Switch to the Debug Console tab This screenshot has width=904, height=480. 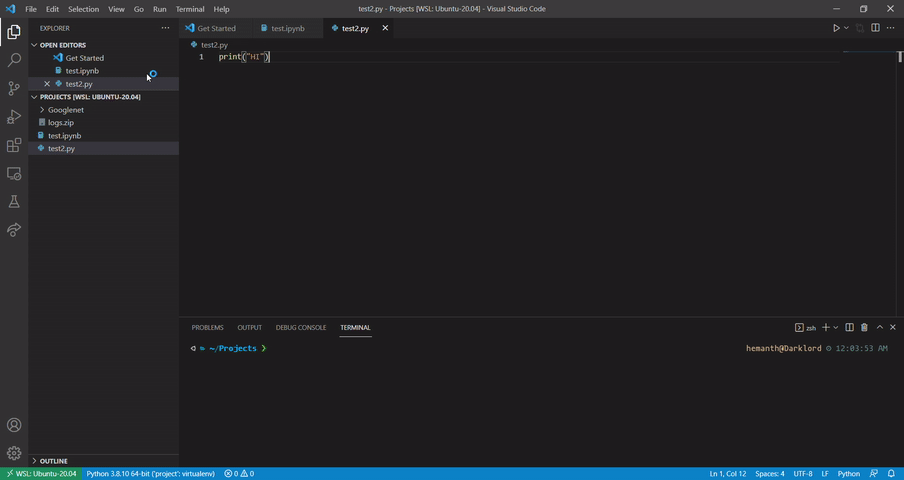pyautogui.click(x=301, y=327)
